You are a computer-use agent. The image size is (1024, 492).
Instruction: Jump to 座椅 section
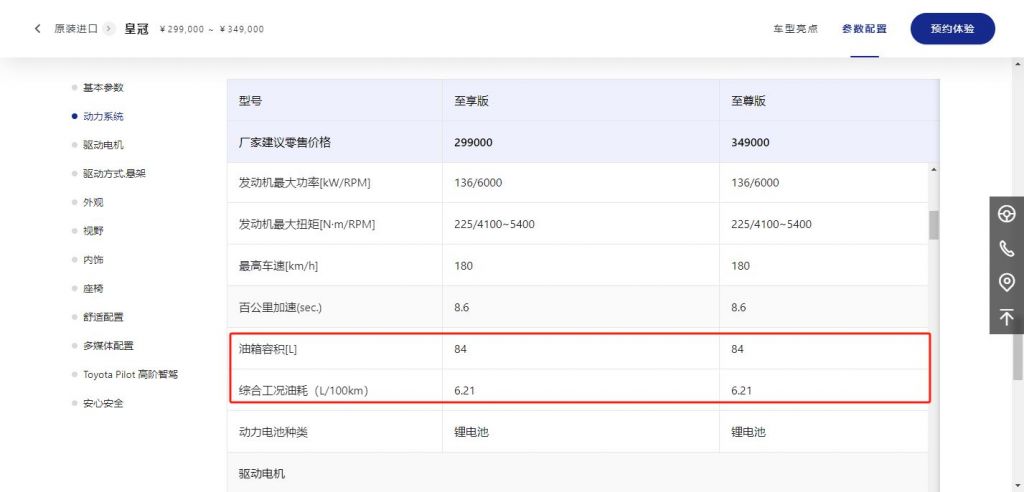tap(93, 289)
